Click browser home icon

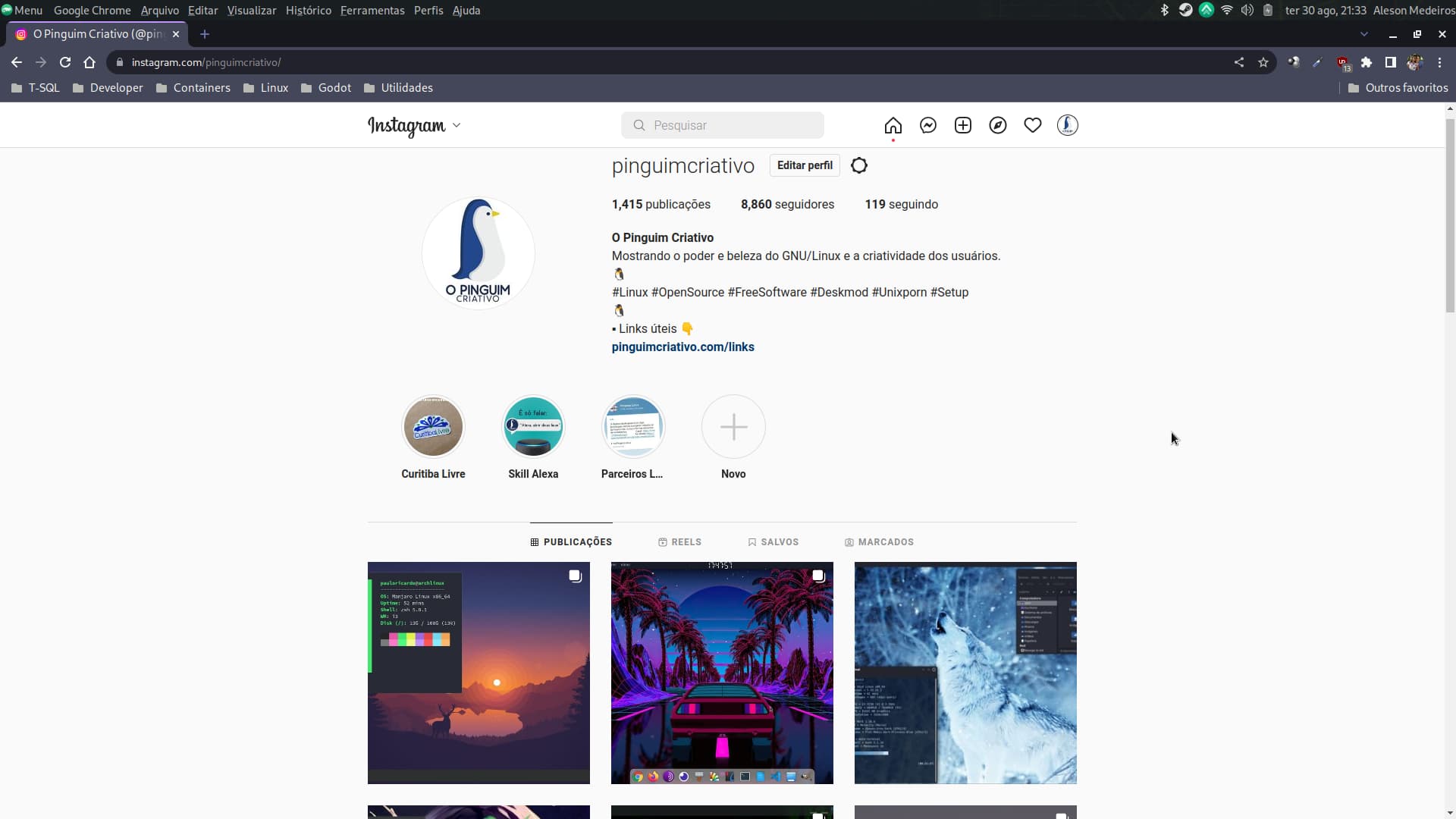89,62
